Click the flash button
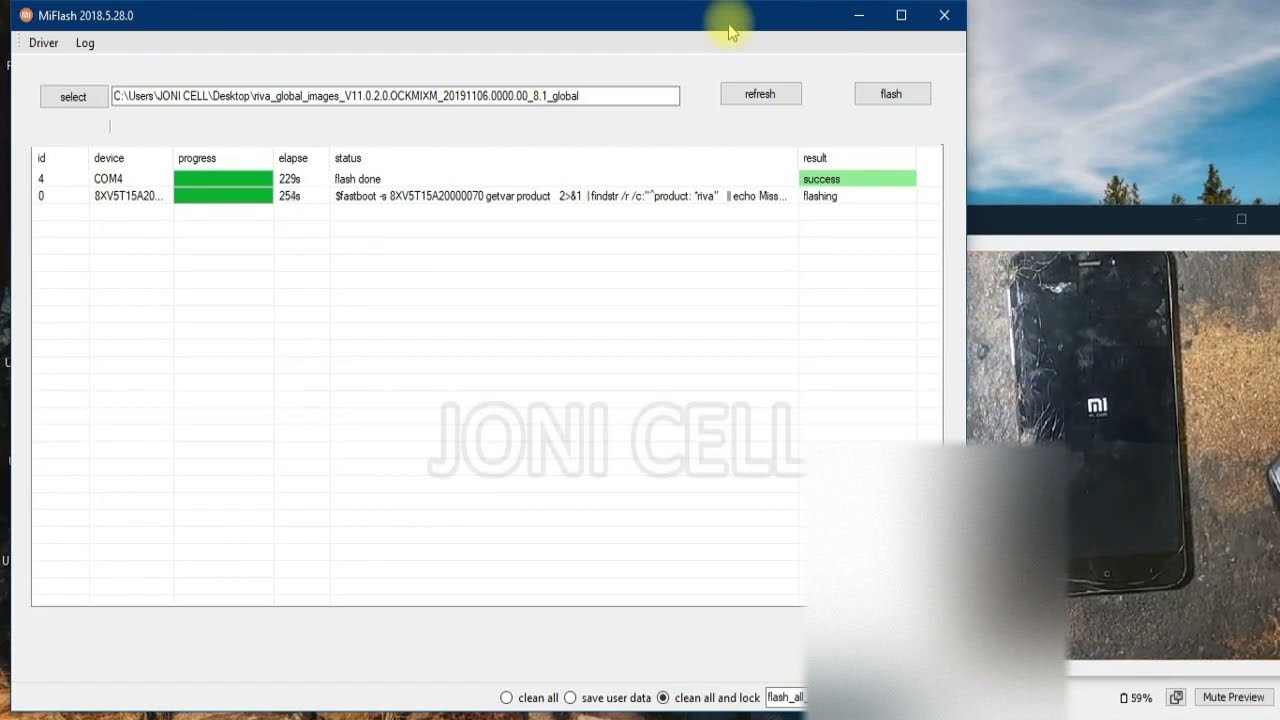1280x720 pixels. click(x=892, y=94)
